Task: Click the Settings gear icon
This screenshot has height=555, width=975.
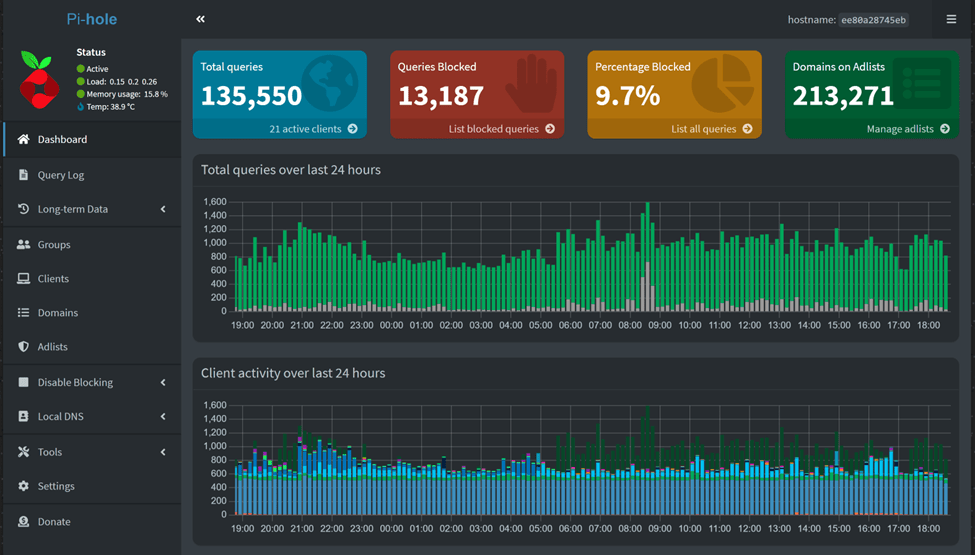Action: [x=24, y=486]
